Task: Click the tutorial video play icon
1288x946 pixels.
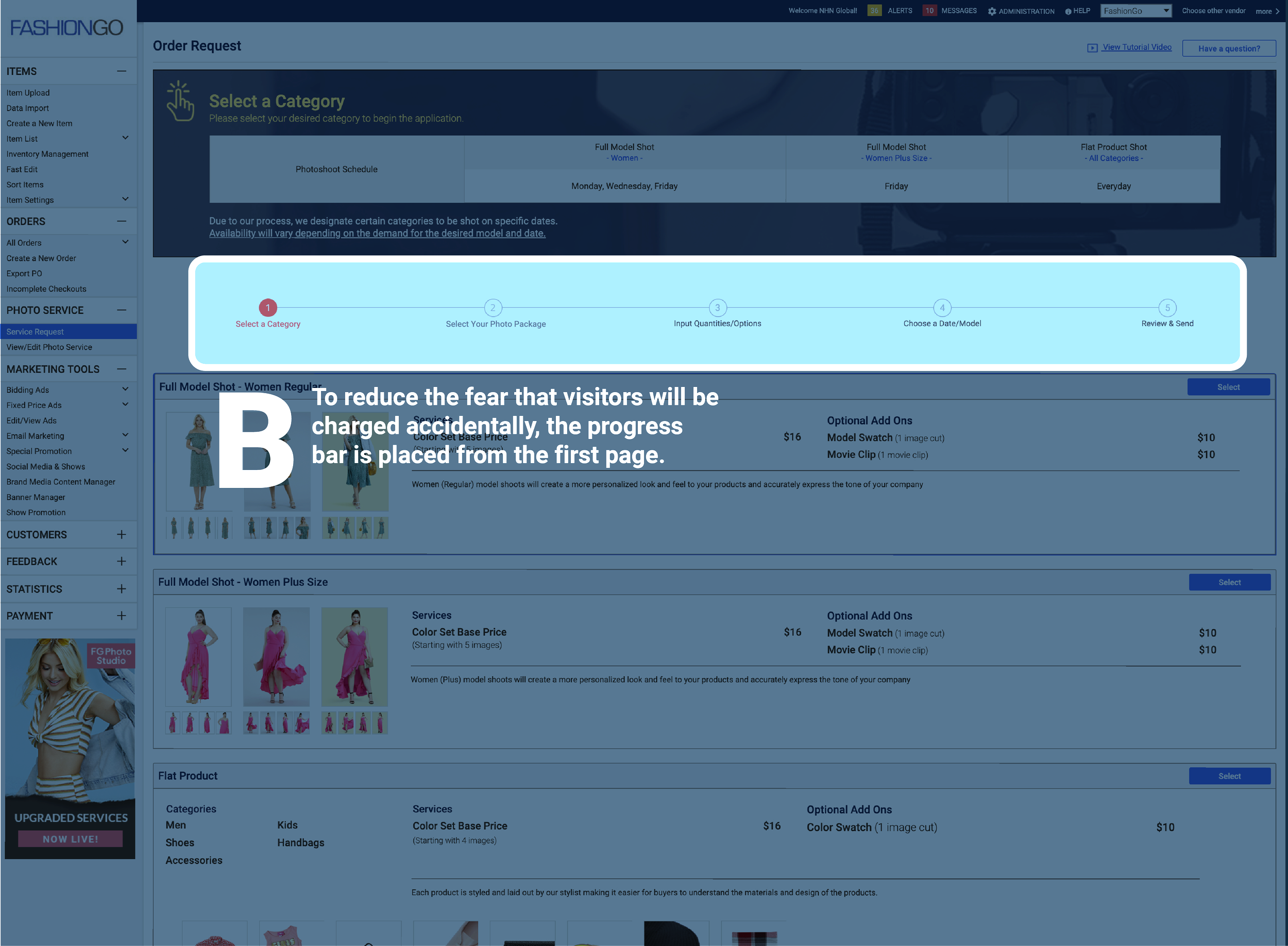Action: click(x=1092, y=48)
